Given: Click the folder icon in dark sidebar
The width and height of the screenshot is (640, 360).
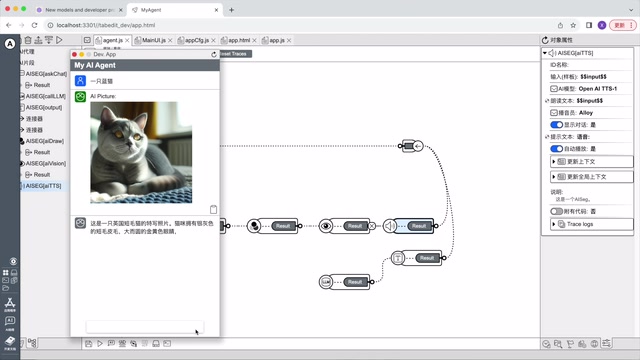Looking at the screenshot, I should coord(6,288).
